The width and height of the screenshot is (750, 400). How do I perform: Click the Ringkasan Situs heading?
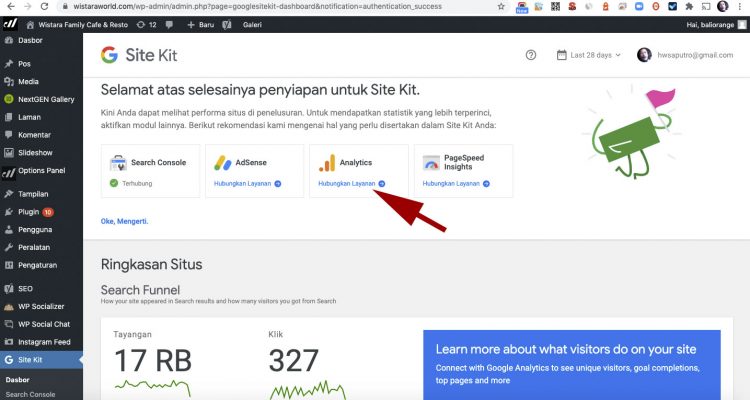[152, 264]
